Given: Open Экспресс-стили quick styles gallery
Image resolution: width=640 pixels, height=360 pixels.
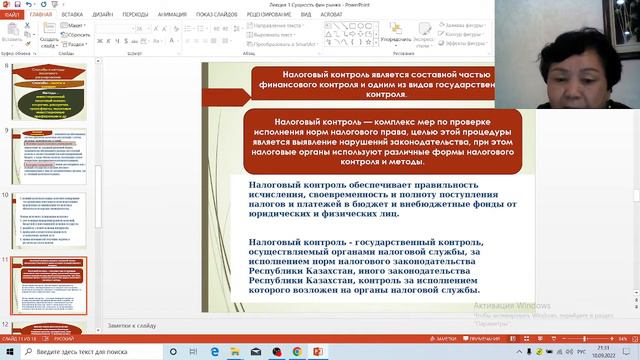Looking at the screenshot, I should pos(424,35).
